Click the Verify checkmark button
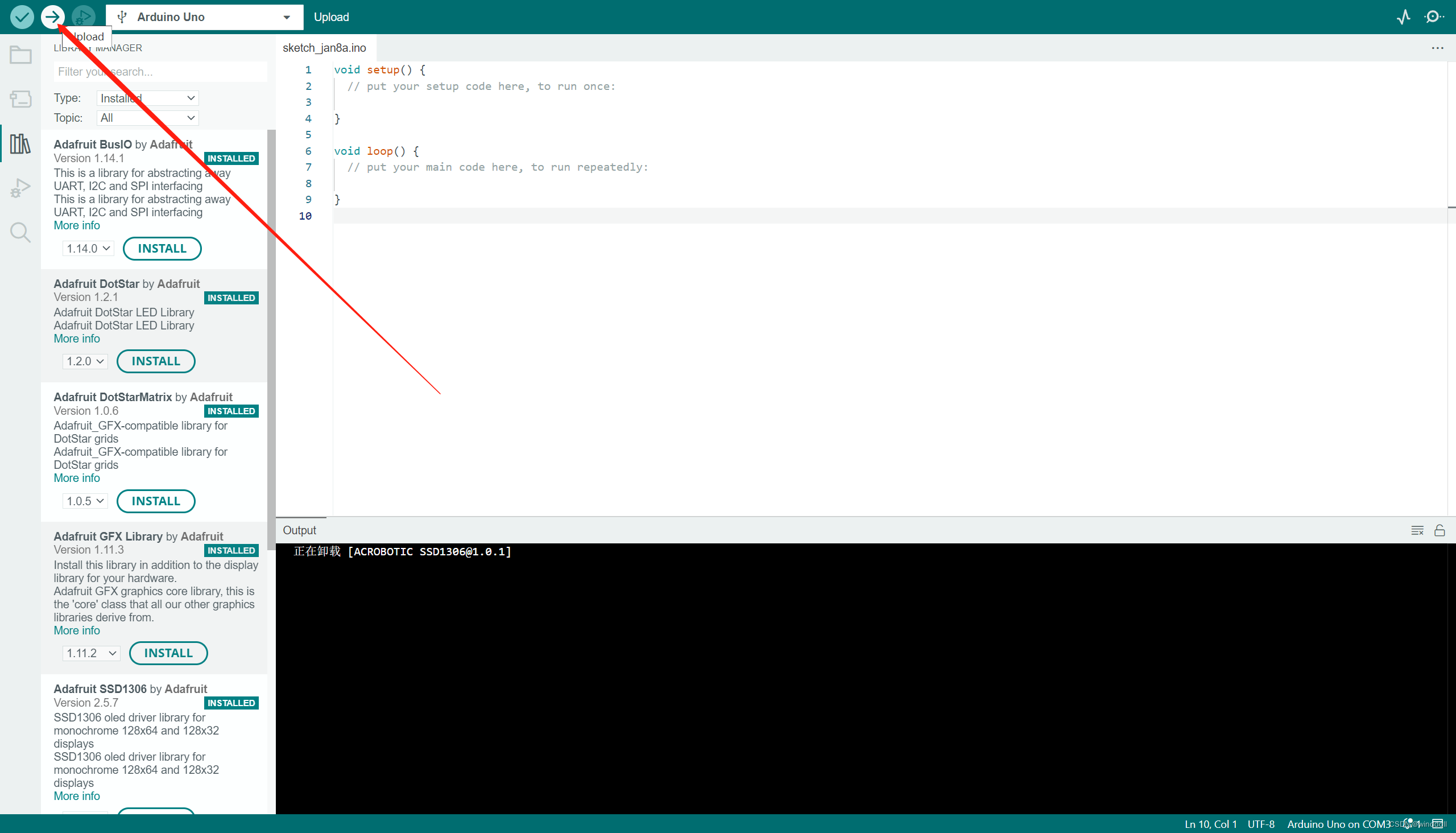Viewport: 1456px width, 833px height. tap(22, 17)
